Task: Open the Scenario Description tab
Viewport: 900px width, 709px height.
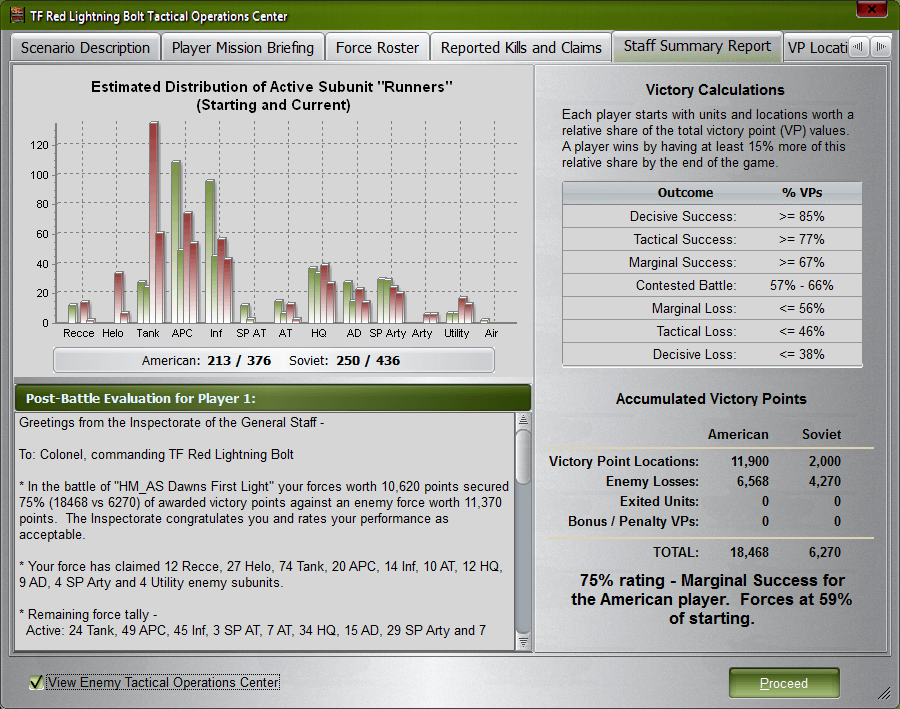Action: point(85,48)
